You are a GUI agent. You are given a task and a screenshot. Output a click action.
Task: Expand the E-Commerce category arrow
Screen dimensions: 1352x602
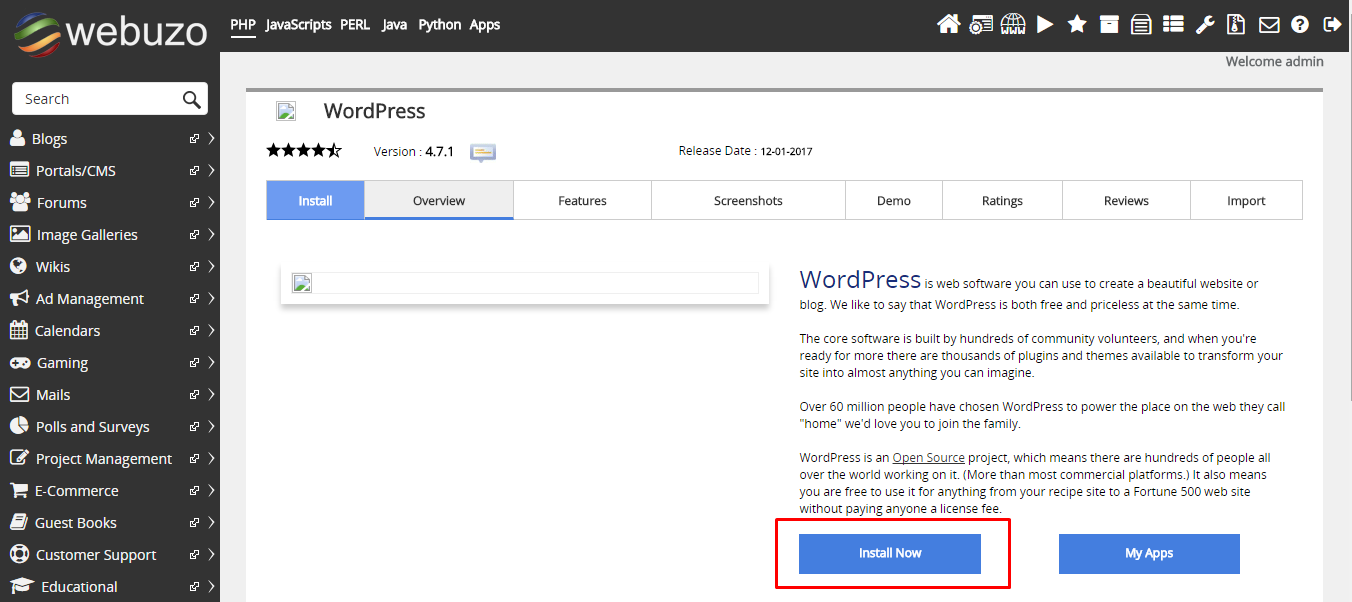[211, 490]
